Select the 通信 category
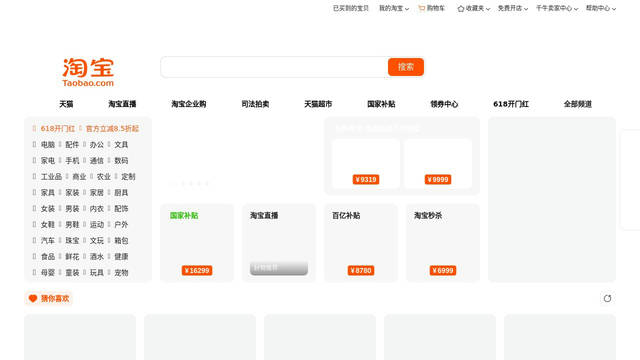 [x=97, y=160]
